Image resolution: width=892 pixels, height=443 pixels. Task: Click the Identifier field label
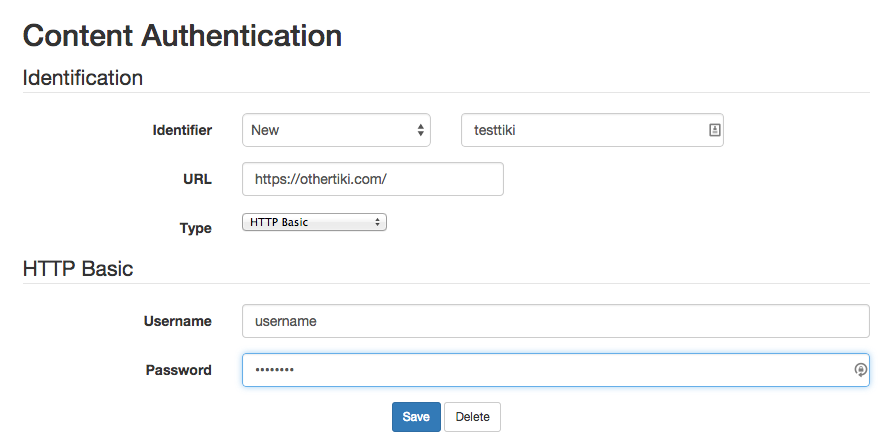[182, 130]
